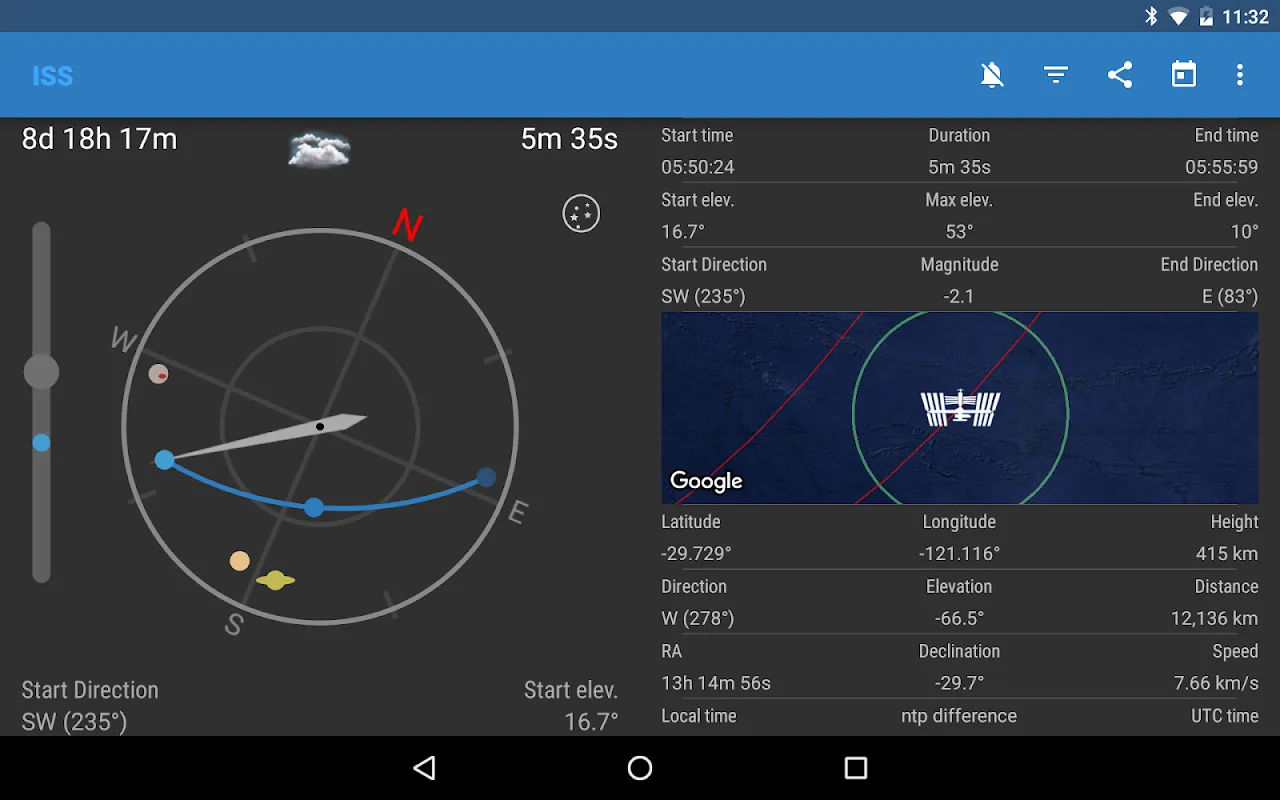This screenshot has height=800, width=1280.
Task: Tap end time value 05:55:59
Action: point(1222,167)
